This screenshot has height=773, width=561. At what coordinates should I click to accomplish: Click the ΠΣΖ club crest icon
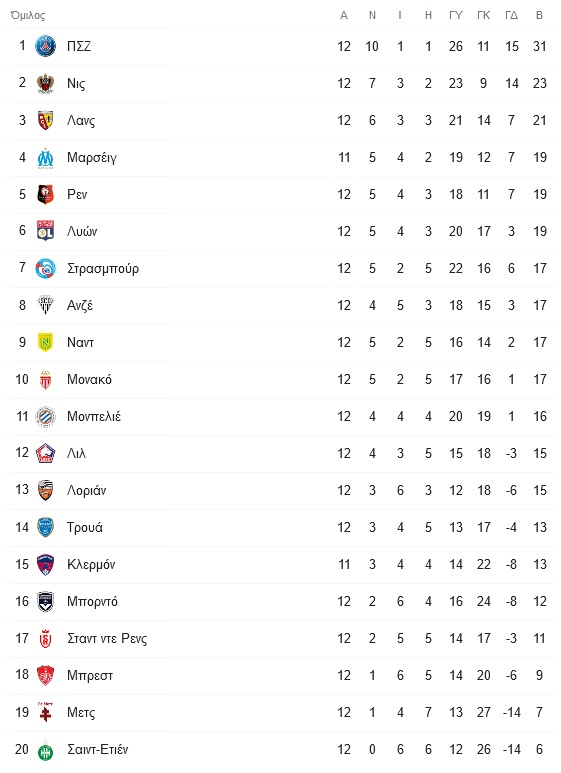click(x=45, y=46)
